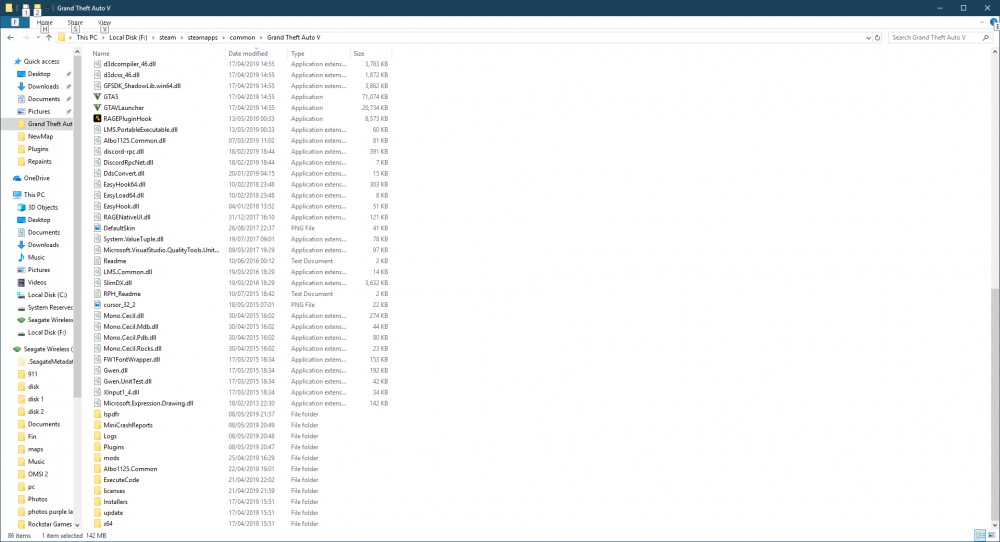
Task: Open the address bar history dropdown
Action: tap(868, 38)
